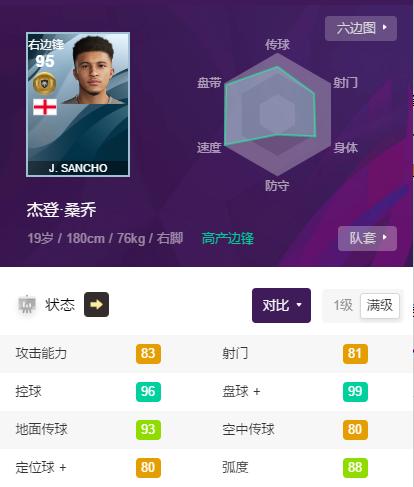Screen dimensions: 414x487
Task: Click the 96 ball control rating badge
Action: [x=148, y=391]
